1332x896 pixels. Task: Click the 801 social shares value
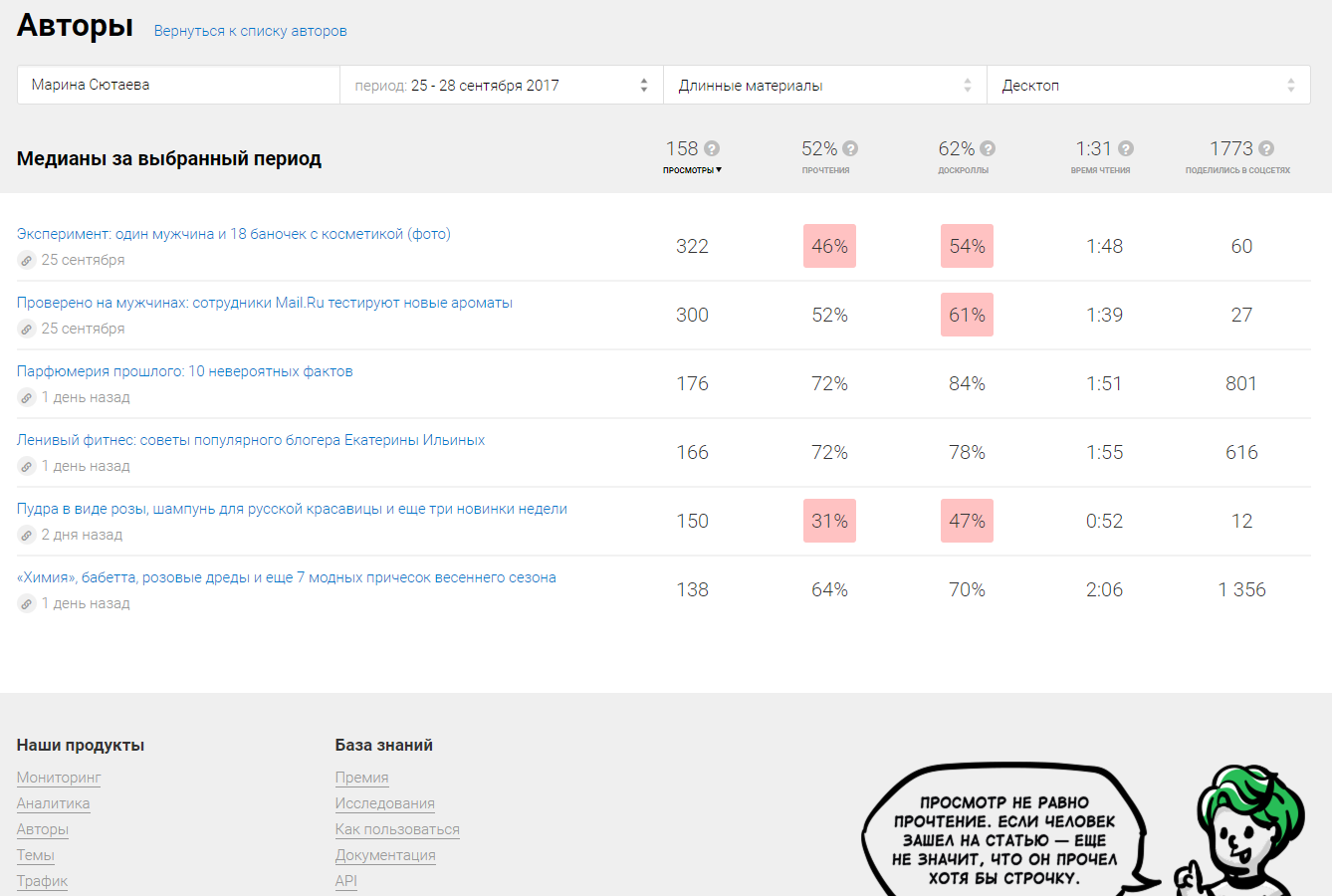(1241, 383)
